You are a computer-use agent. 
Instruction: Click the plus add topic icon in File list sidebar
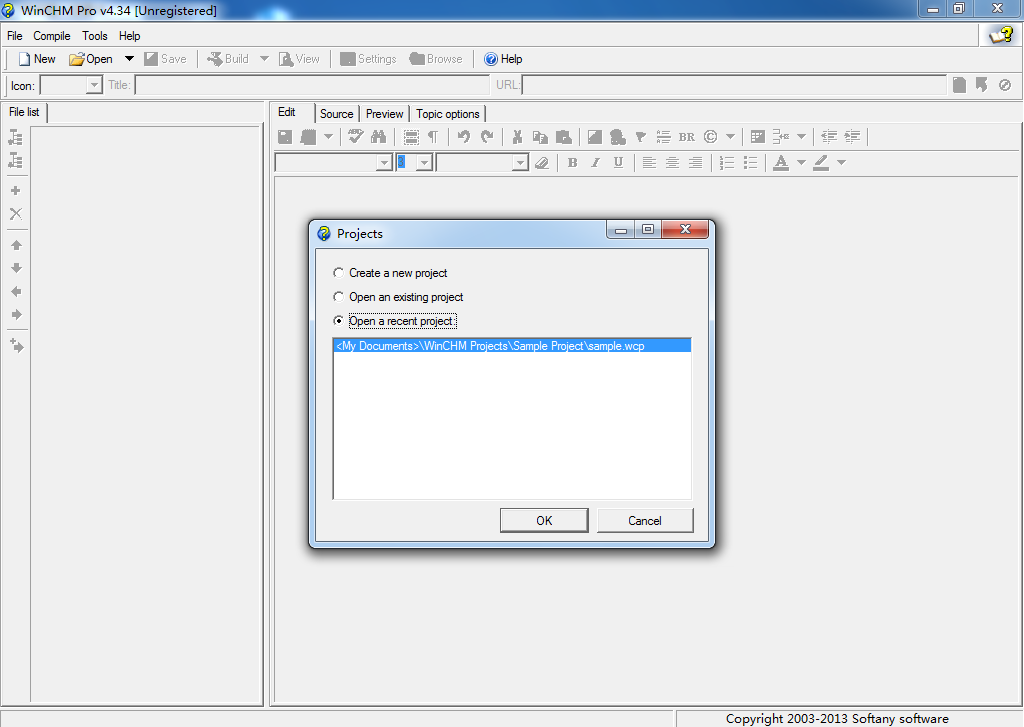(16, 191)
